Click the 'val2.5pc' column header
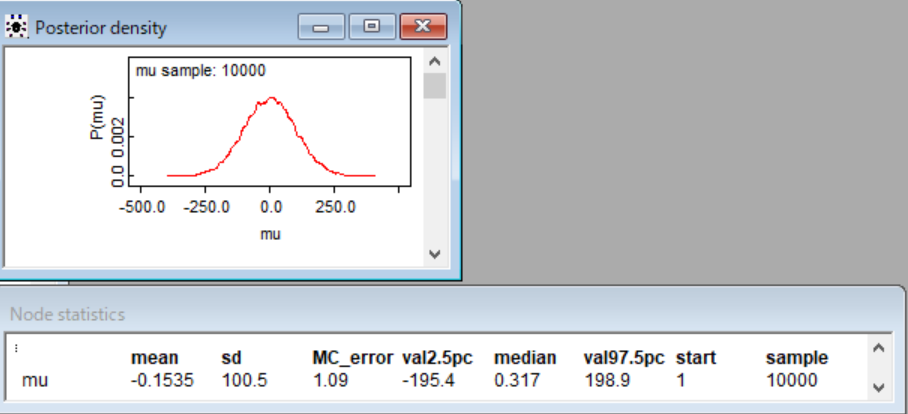Screen dimensions: 908x414 437,358
